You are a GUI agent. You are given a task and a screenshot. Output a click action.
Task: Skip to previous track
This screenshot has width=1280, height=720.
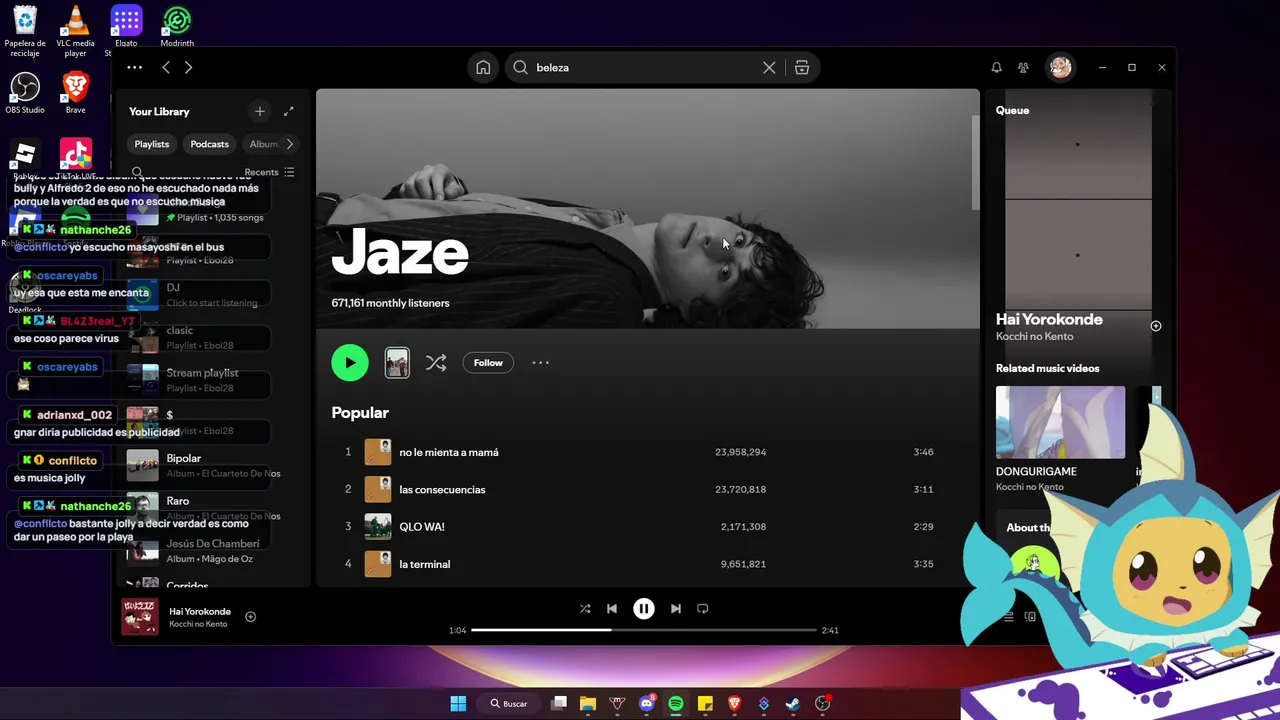tap(612, 608)
